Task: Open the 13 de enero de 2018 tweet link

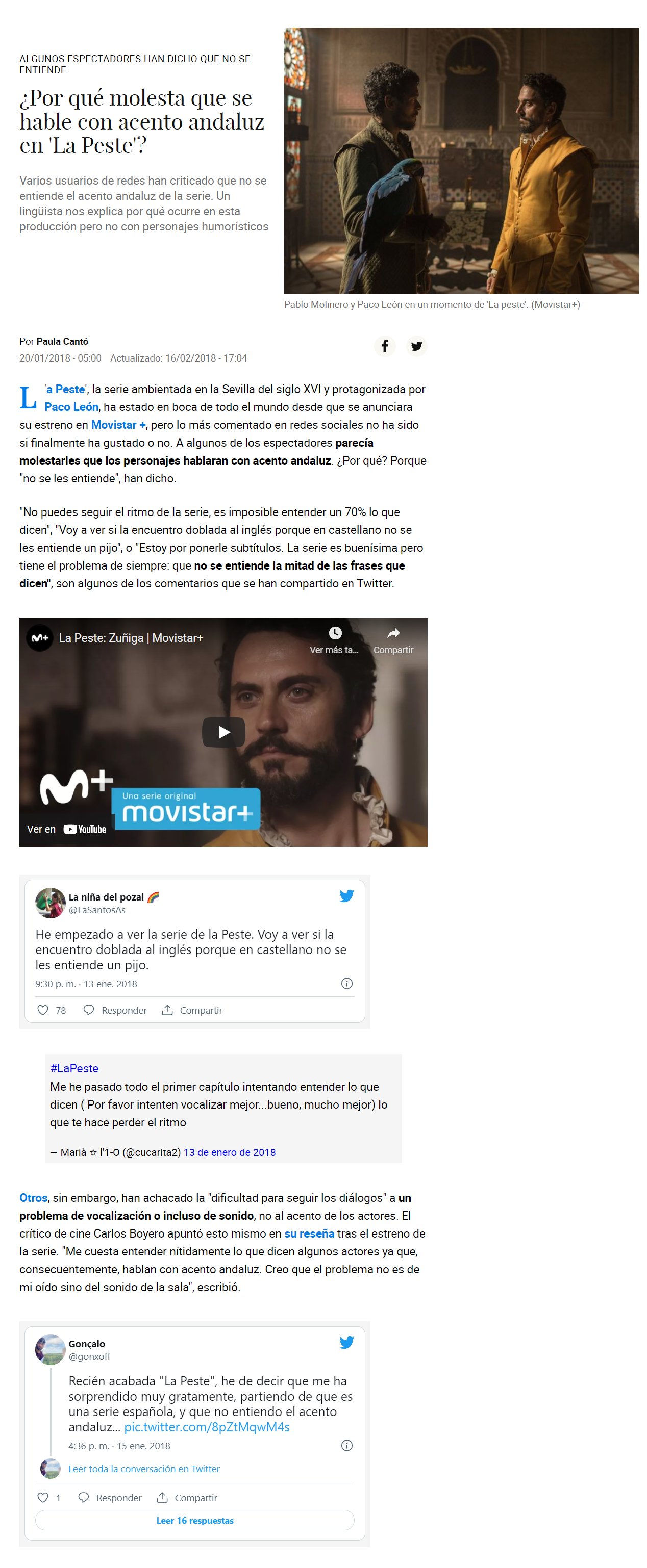Action: point(230,1152)
